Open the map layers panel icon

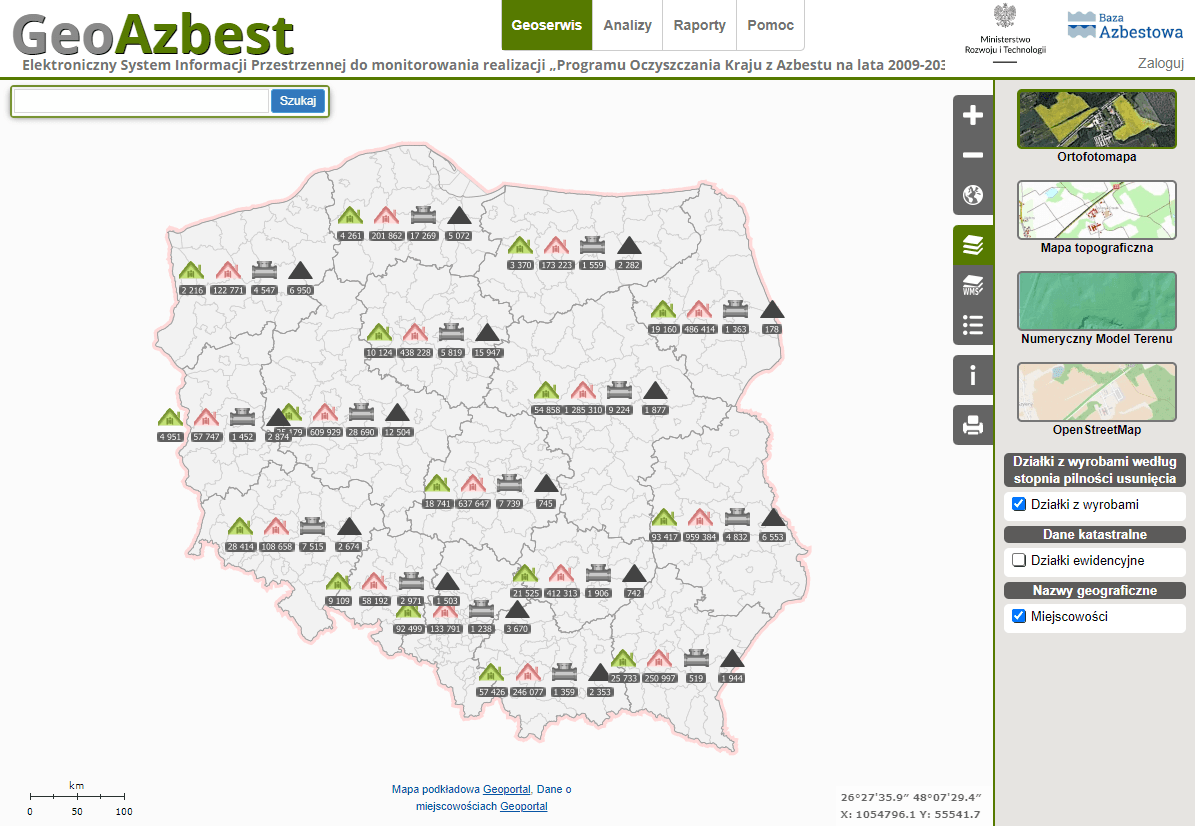click(x=972, y=244)
